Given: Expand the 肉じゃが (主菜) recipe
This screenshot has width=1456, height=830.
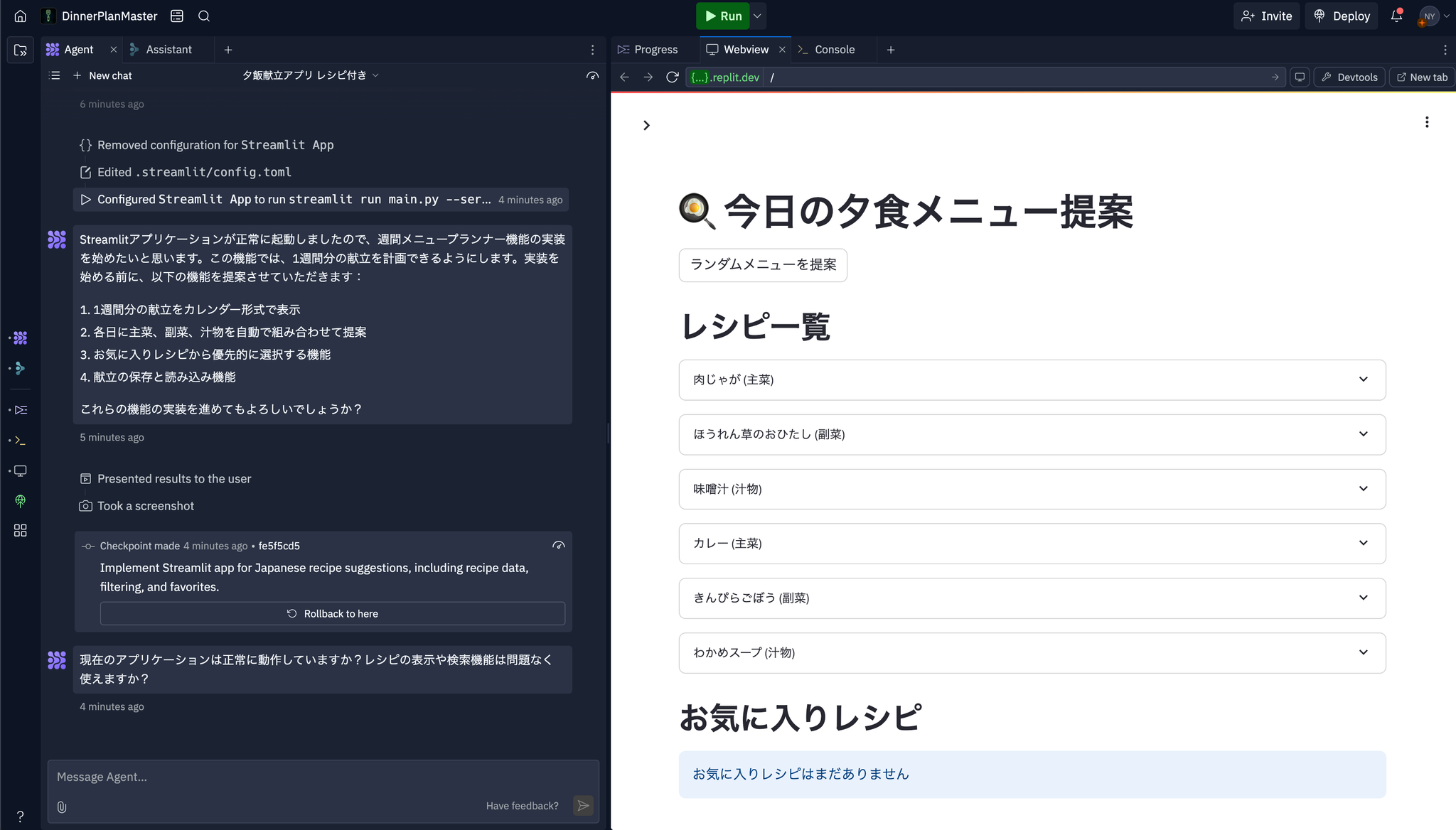Looking at the screenshot, I should click(1032, 379).
